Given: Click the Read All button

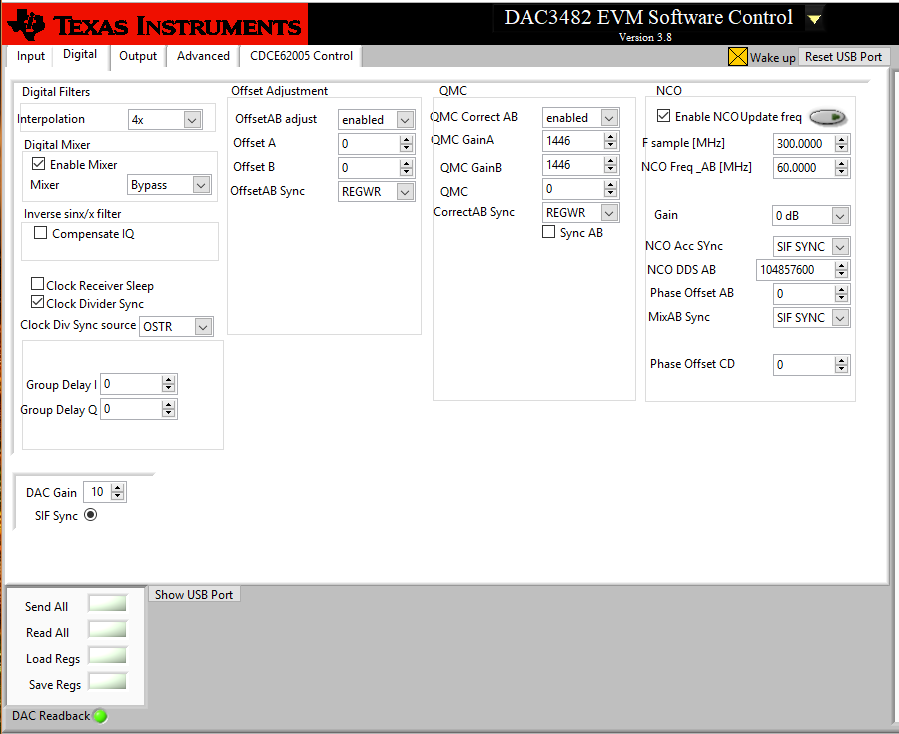Looking at the screenshot, I should pyautogui.click(x=107, y=630).
